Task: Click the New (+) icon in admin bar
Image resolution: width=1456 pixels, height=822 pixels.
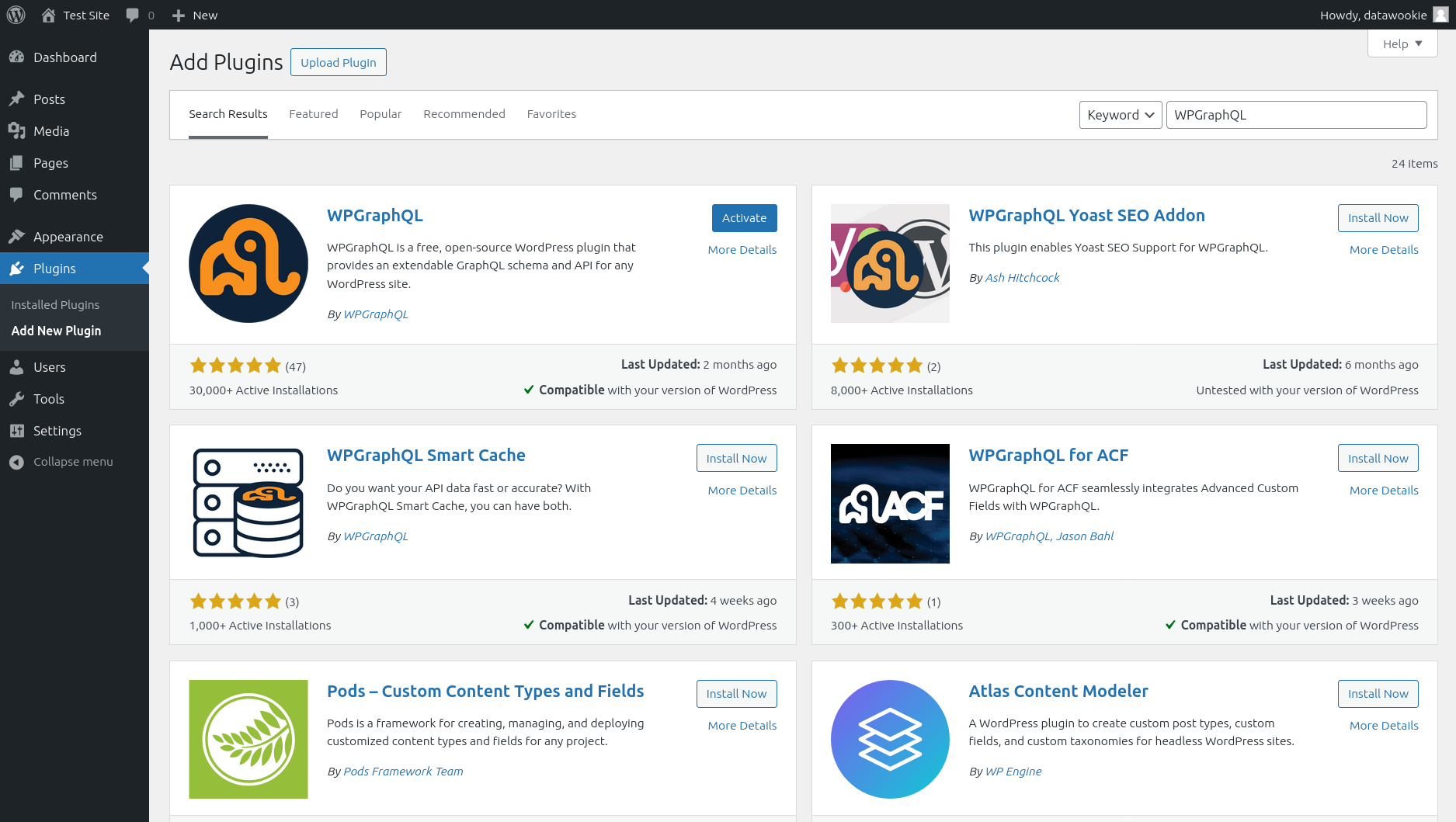Action: click(178, 14)
